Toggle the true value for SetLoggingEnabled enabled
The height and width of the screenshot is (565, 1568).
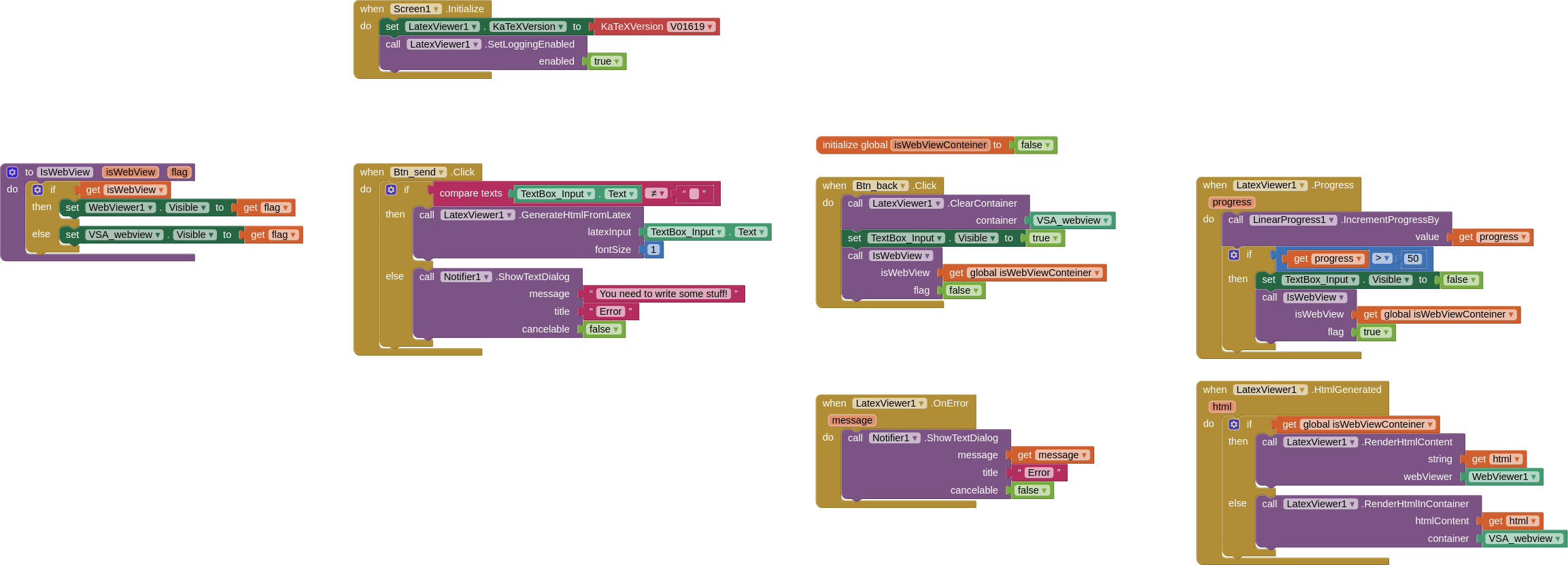[x=607, y=61]
